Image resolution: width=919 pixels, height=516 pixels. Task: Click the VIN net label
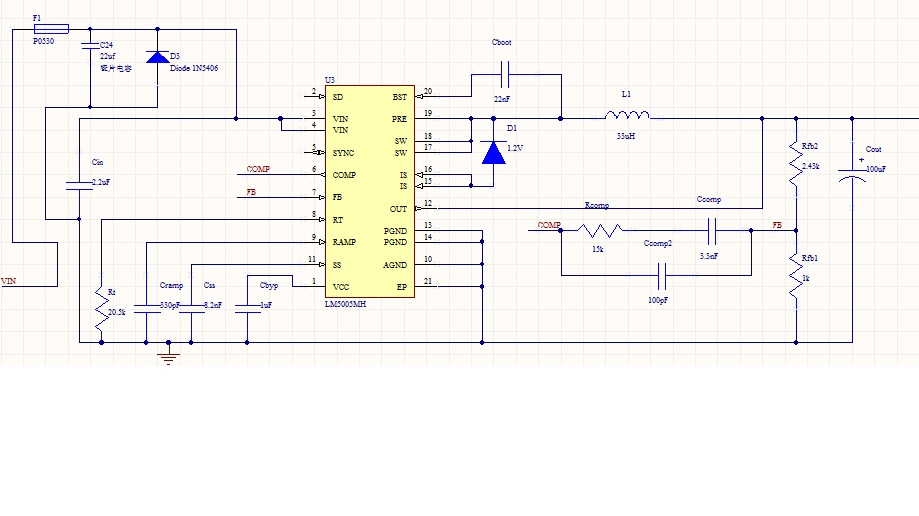click(9, 281)
